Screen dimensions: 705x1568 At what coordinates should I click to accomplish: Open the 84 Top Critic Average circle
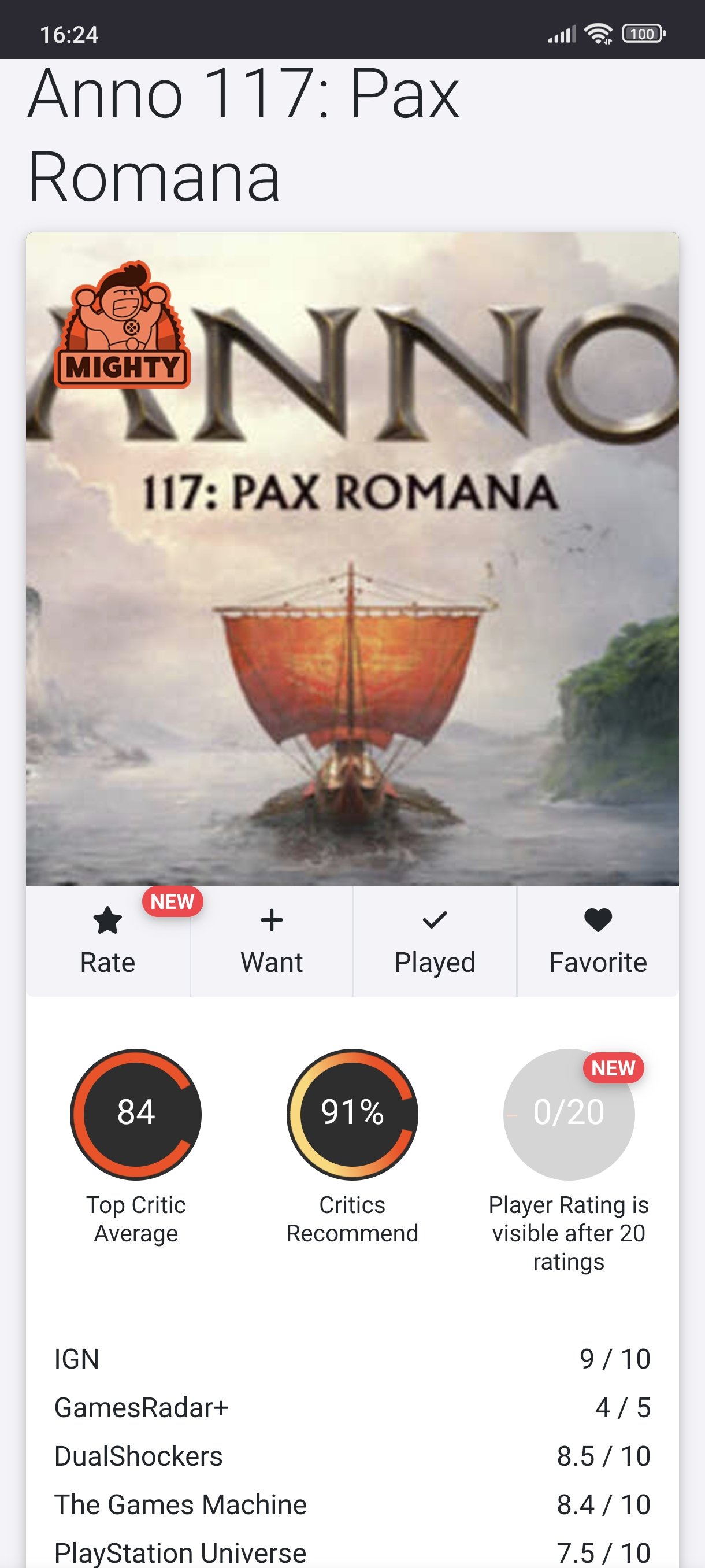coord(136,1114)
